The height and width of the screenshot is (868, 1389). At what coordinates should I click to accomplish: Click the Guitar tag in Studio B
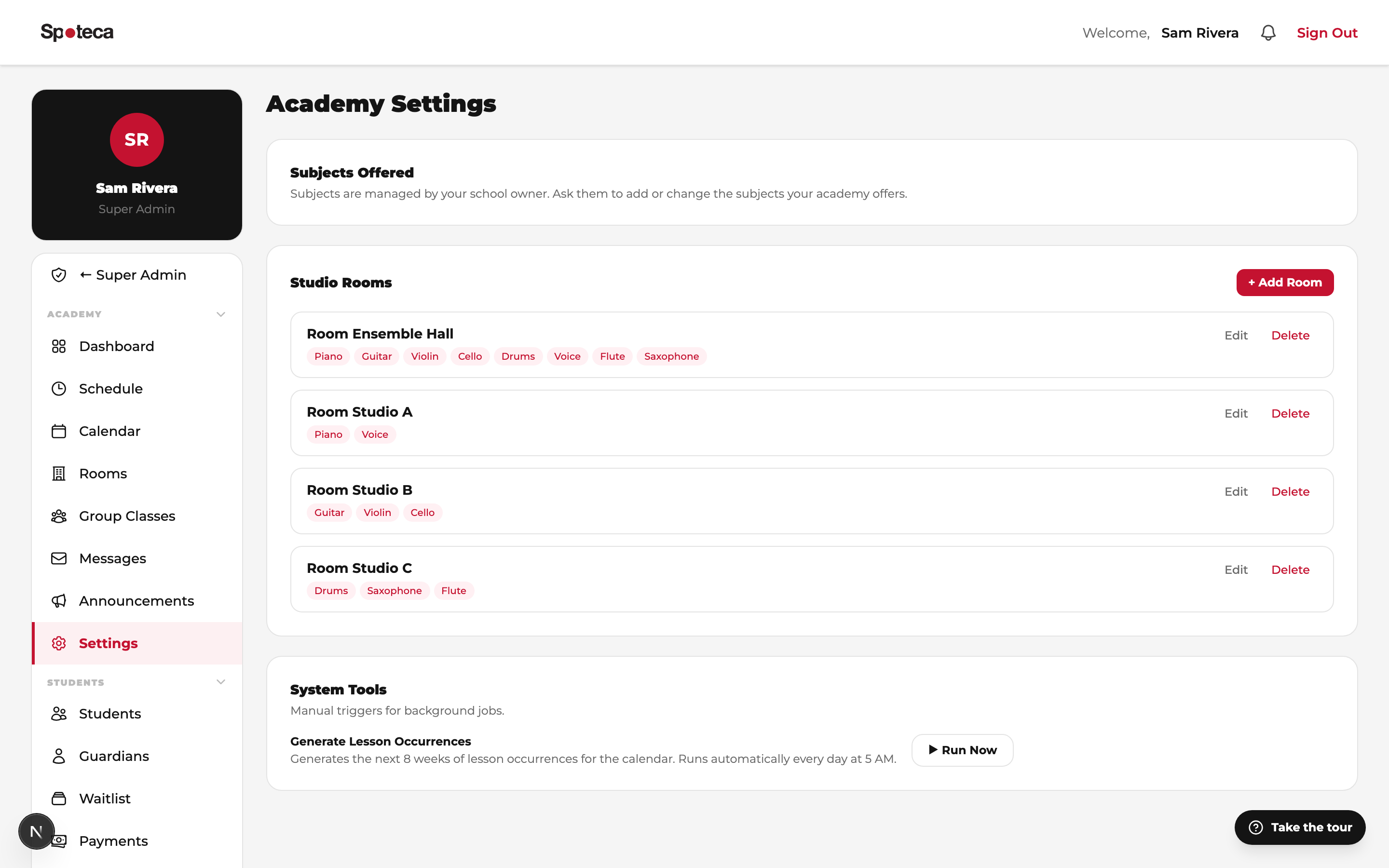click(329, 513)
